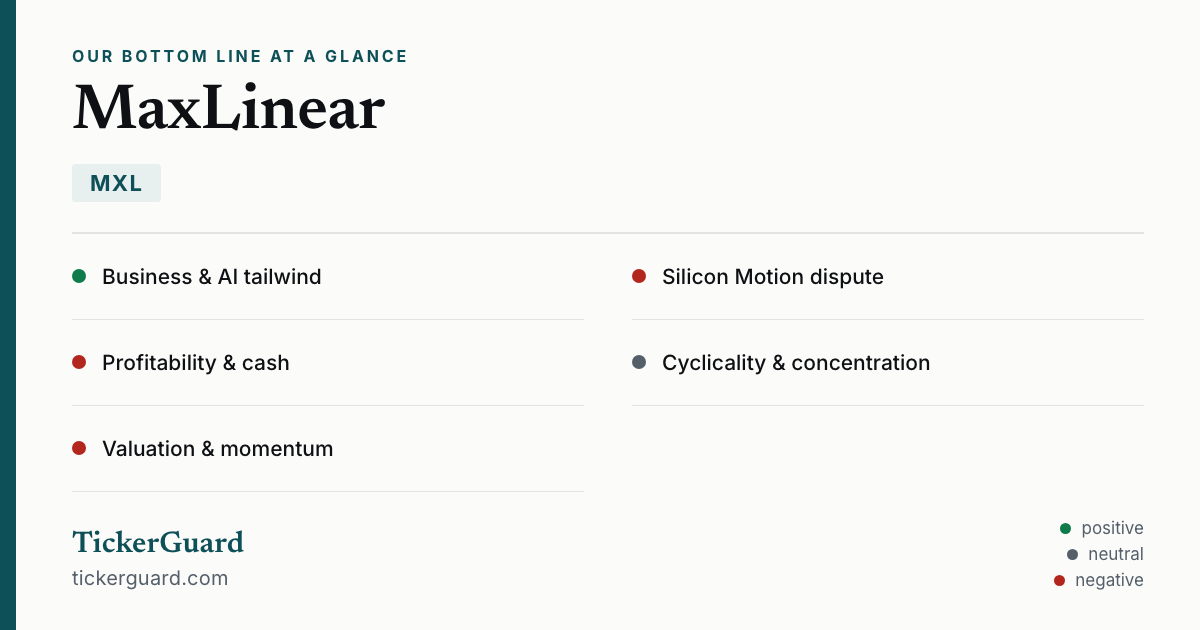Click the MaxLinear company title
The height and width of the screenshot is (630, 1200).
pos(228,107)
